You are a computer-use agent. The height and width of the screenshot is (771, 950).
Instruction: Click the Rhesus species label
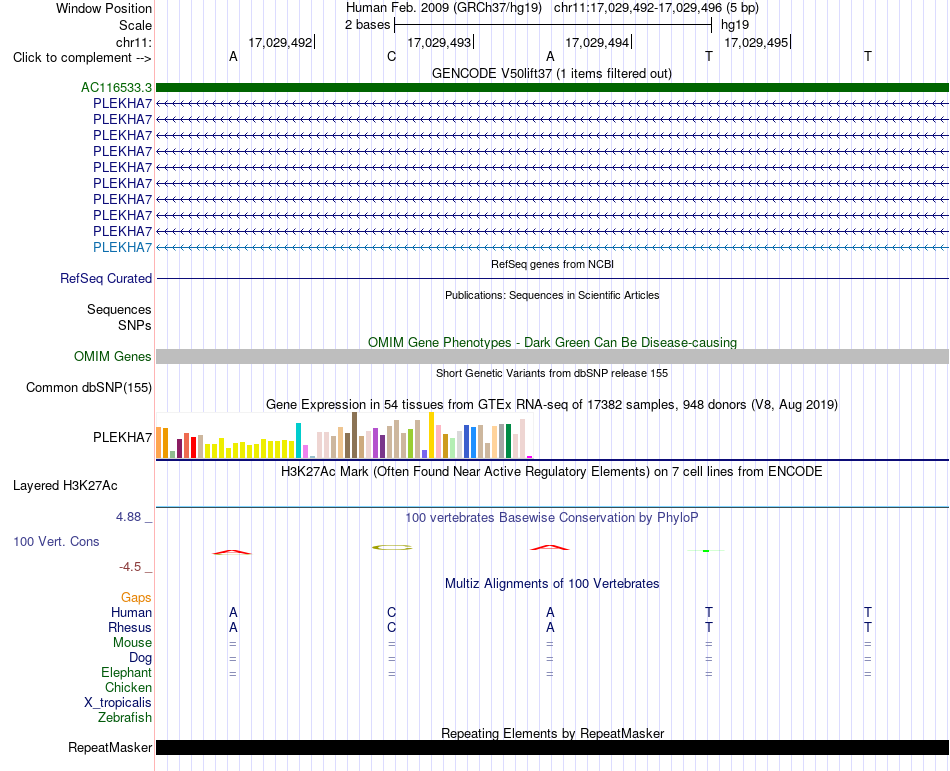[x=130, y=628]
